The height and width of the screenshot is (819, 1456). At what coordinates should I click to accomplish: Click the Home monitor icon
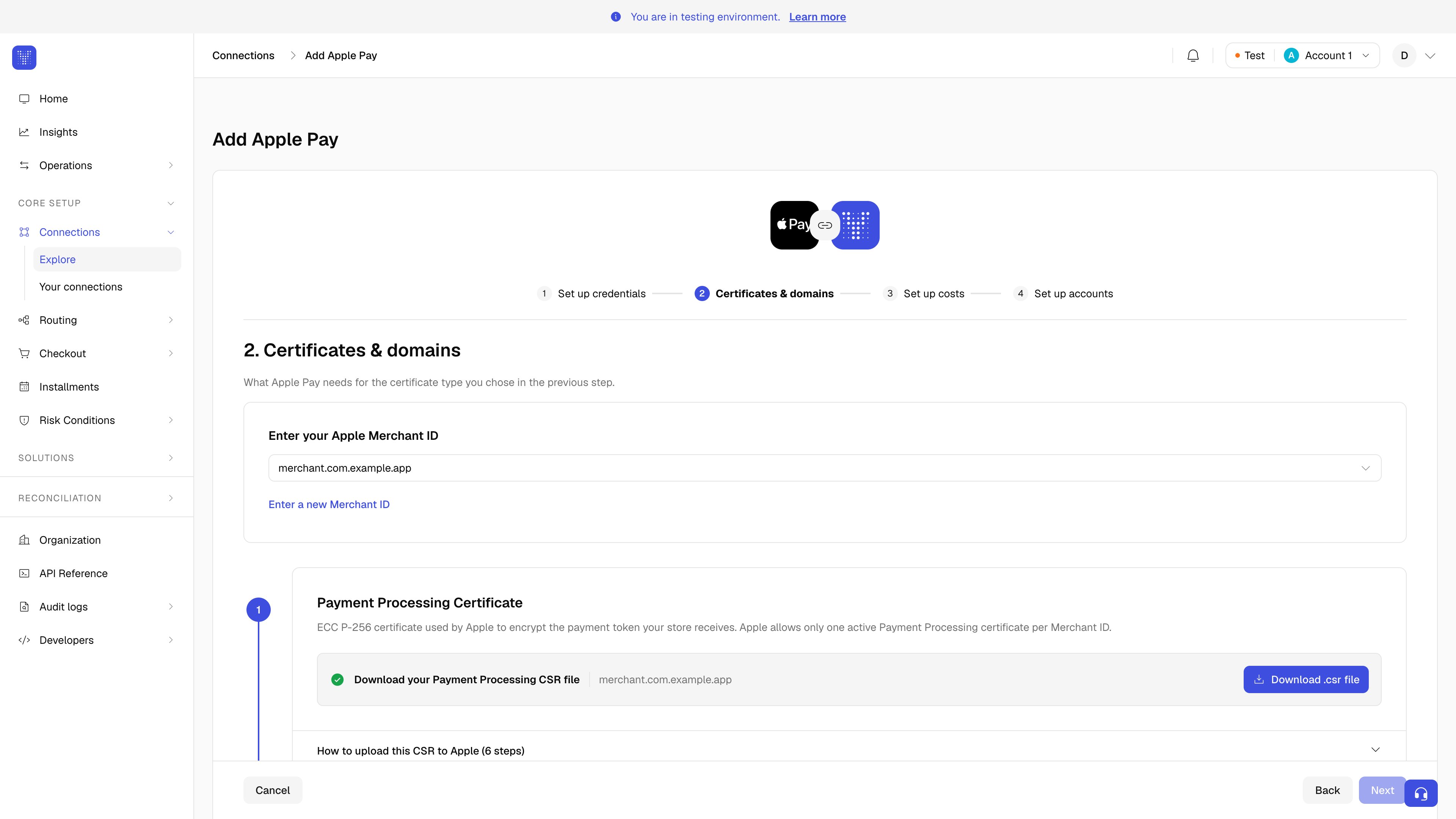(24, 99)
